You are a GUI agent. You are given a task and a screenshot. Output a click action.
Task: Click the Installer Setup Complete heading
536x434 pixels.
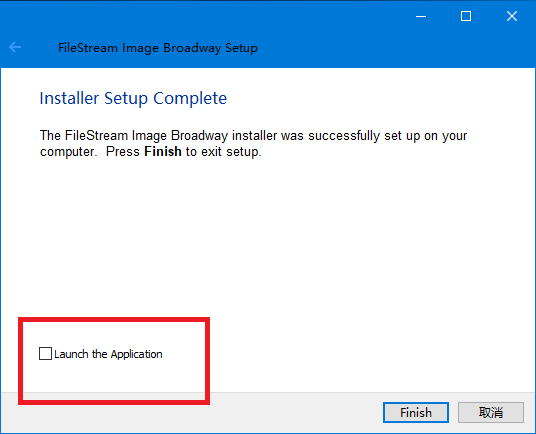tap(133, 98)
